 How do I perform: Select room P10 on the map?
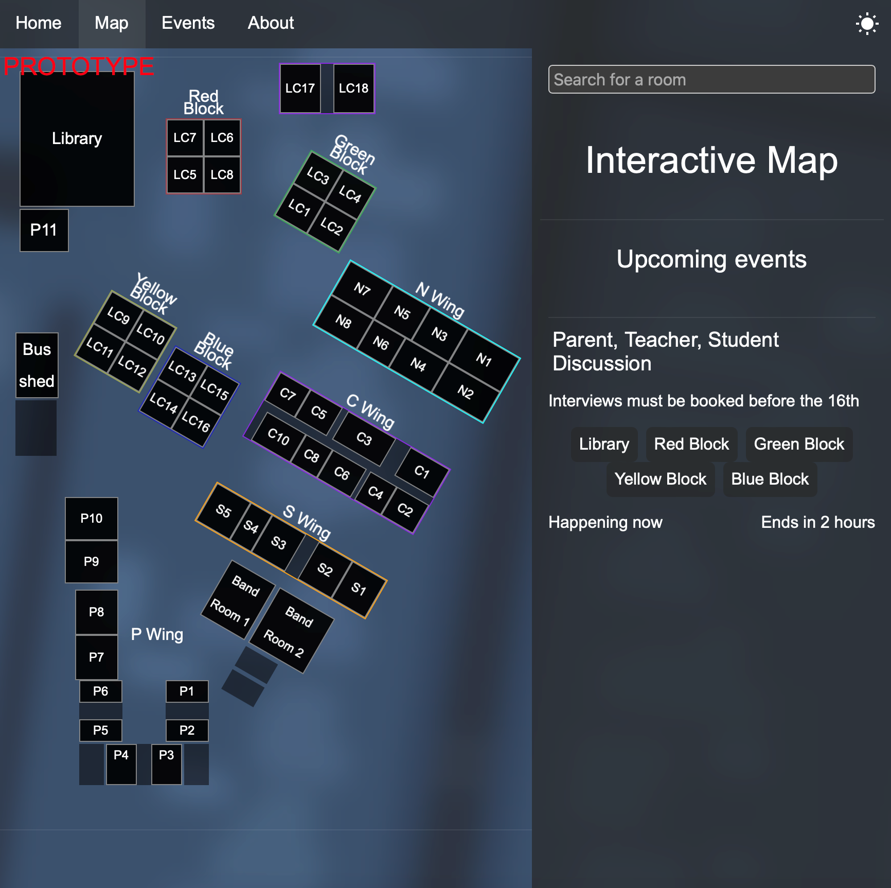pos(91,518)
